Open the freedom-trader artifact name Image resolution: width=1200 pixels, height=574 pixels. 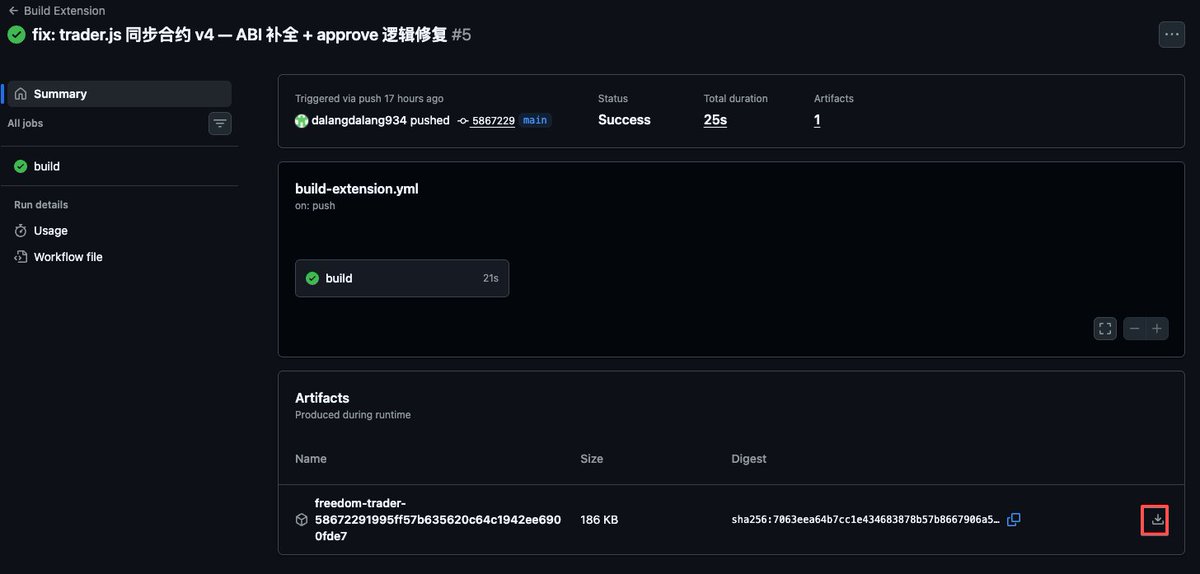pyautogui.click(x=438, y=519)
